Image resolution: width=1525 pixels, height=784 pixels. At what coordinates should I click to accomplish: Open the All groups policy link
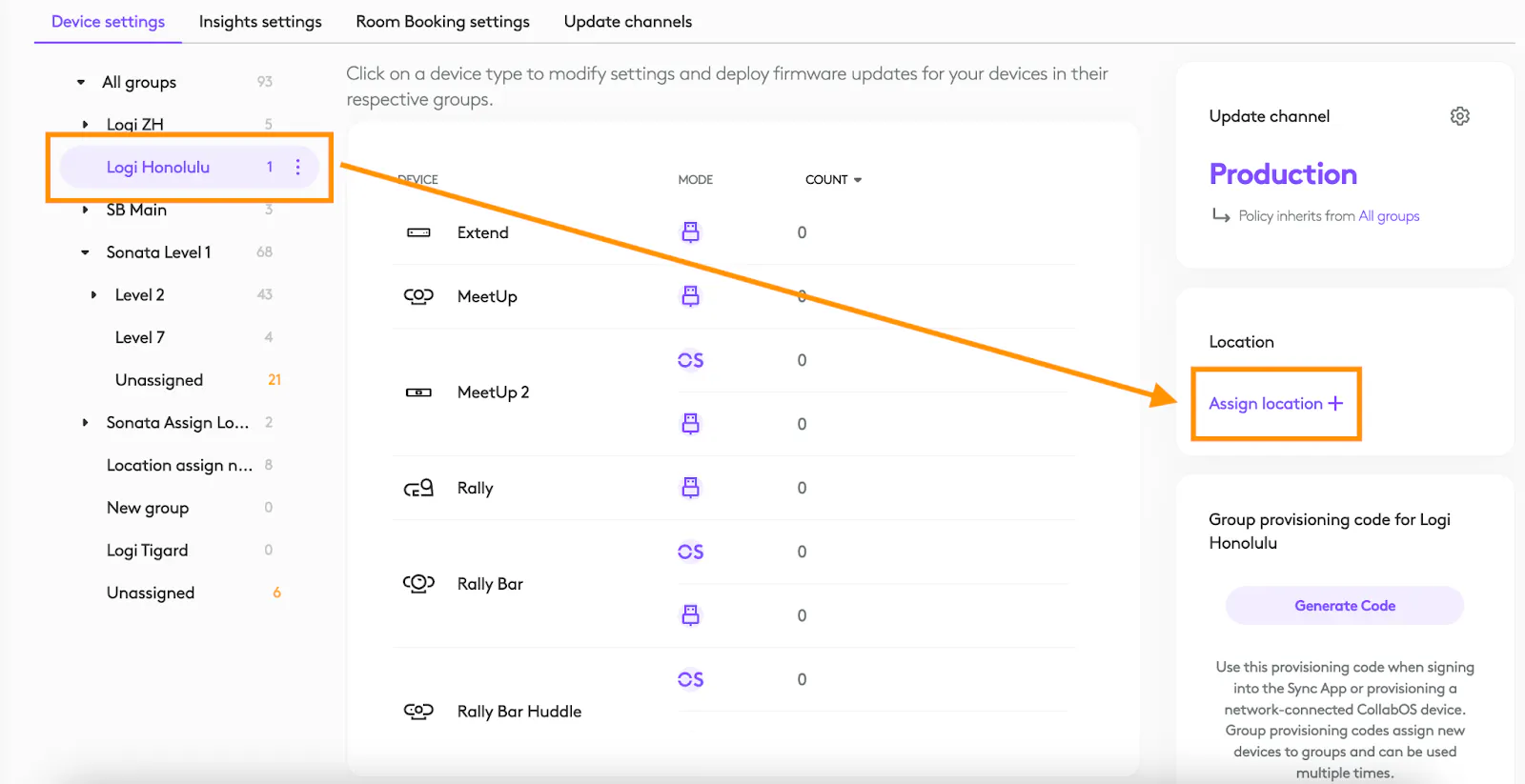[1389, 216]
